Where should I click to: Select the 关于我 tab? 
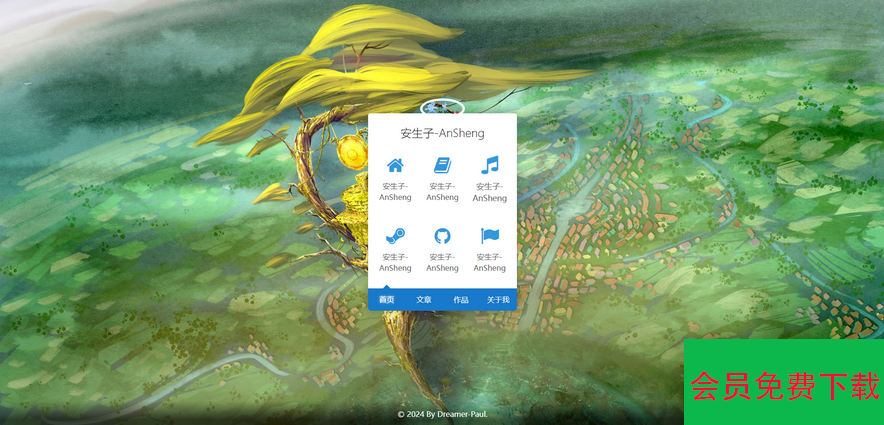click(498, 300)
